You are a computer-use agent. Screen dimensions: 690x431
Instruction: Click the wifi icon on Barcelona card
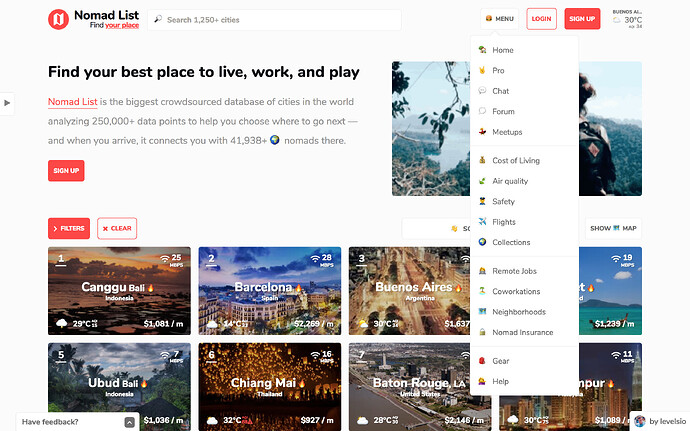(316, 258)
